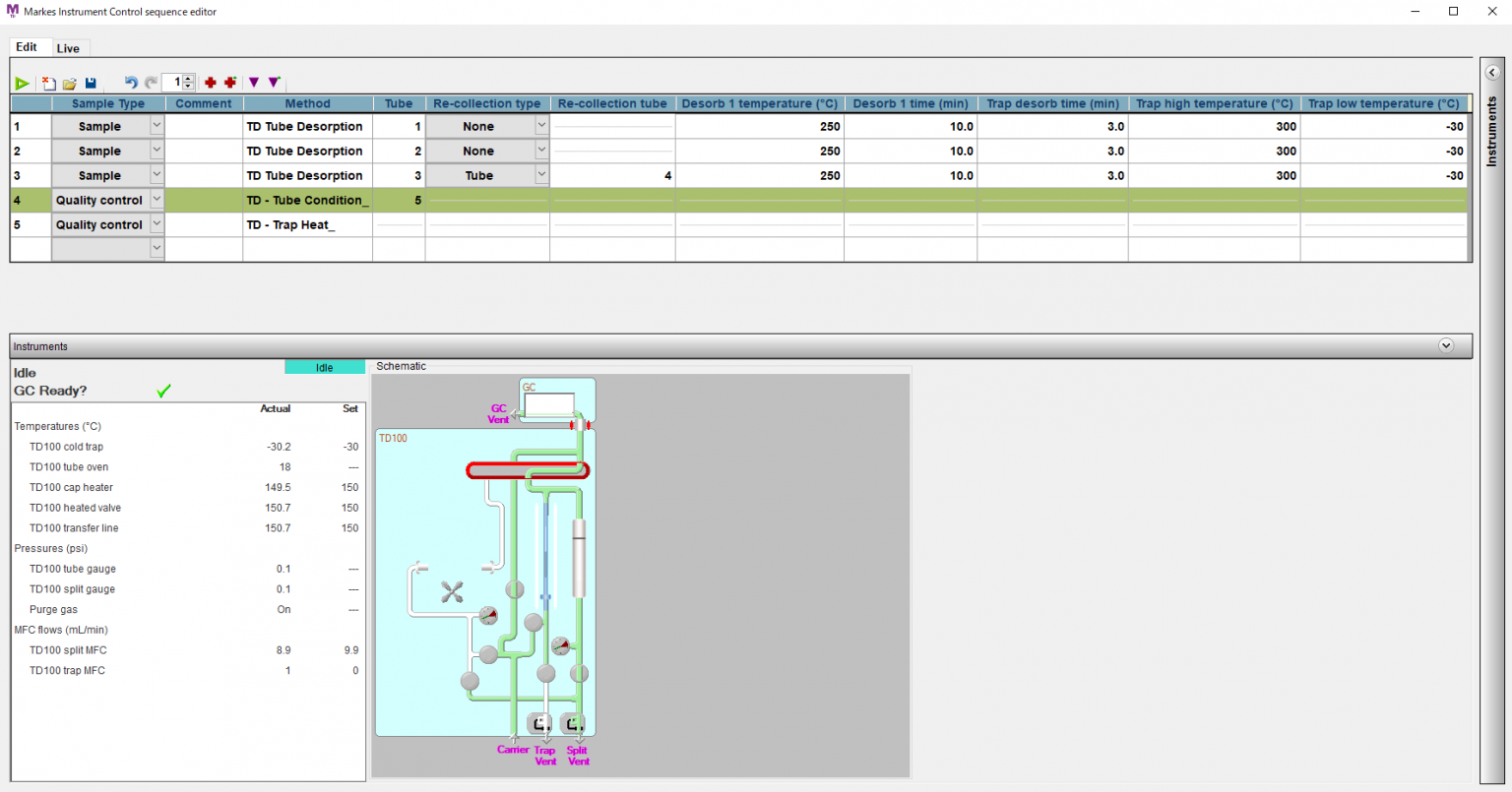The width and height of the screenshot is (1512, 792).
Task: Save the sequence with the floppy disk icon
Action: pyautogui.click(x=91, y=84)
